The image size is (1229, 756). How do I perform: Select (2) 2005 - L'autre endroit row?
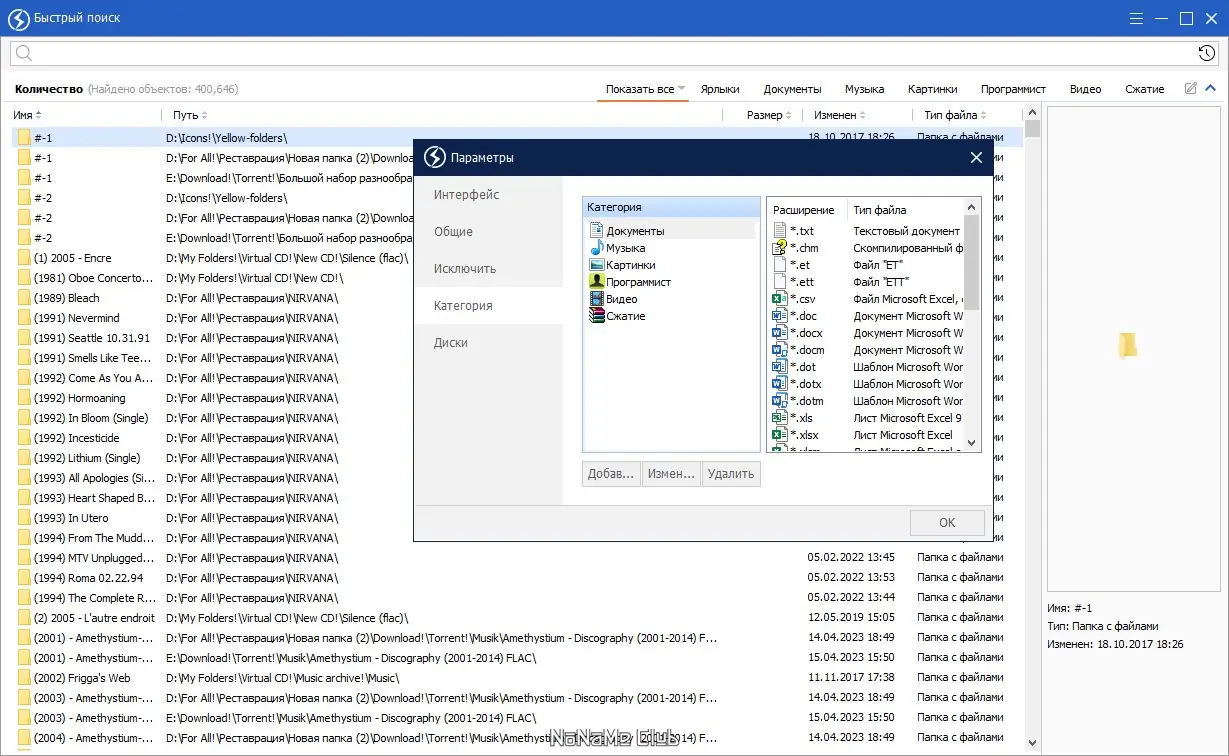pos(517,618)
